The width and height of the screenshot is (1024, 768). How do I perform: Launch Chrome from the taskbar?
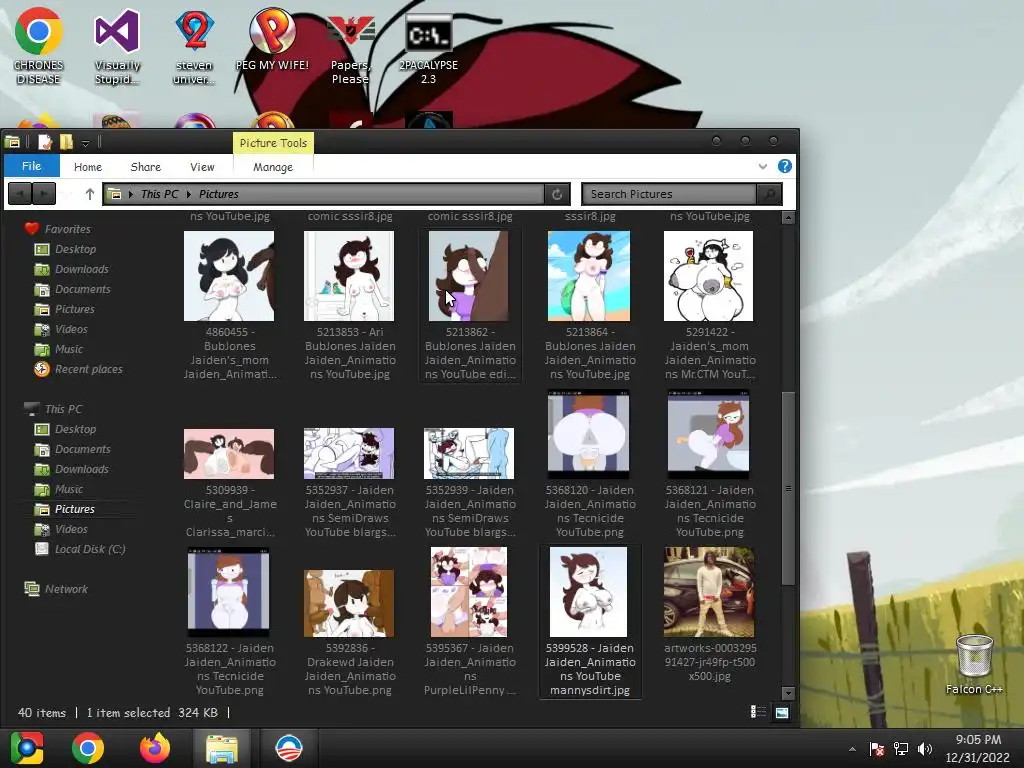tap(88, 748)
